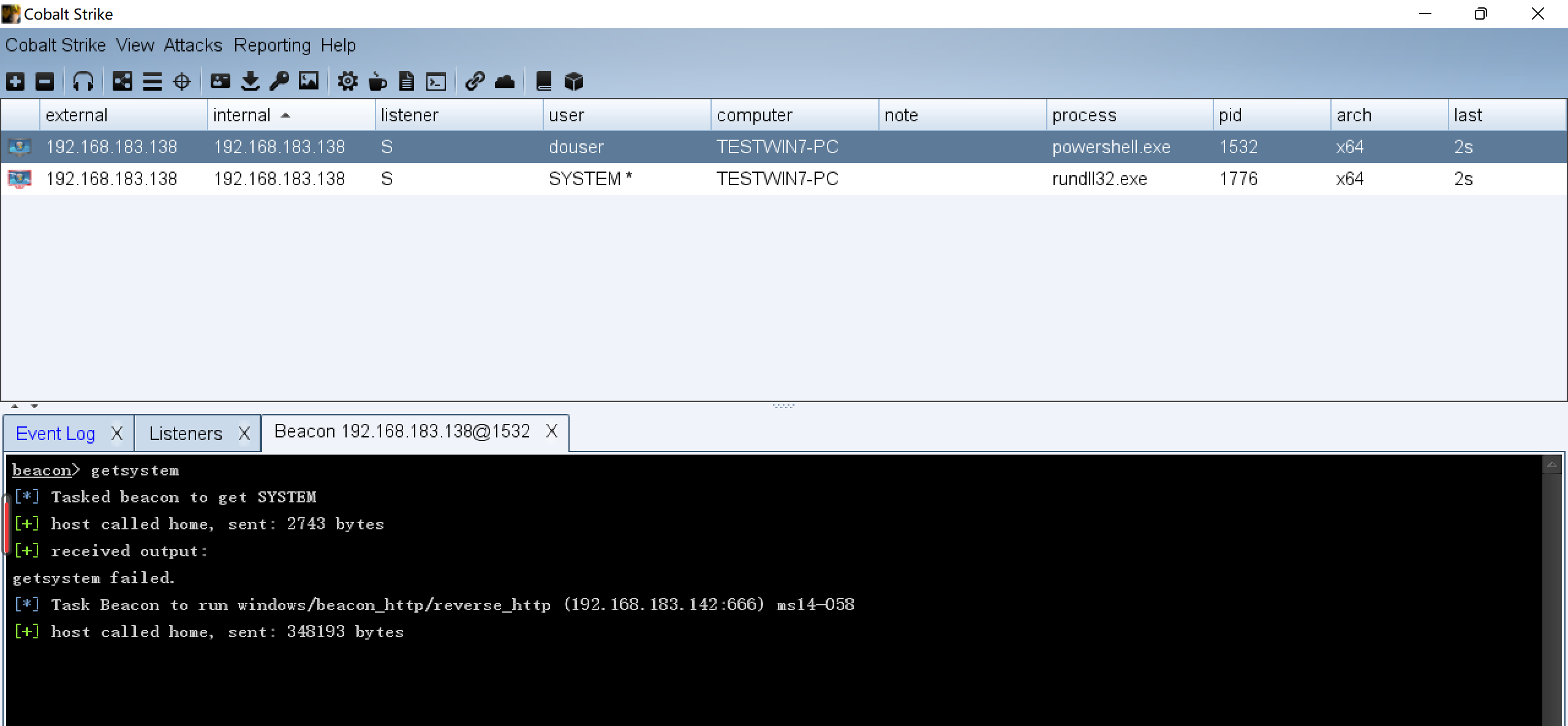This screenshot has width=1568, height=726.
Task: Close the Beacon 192.168.183.138@1532 tab
Action: point(552,431)
